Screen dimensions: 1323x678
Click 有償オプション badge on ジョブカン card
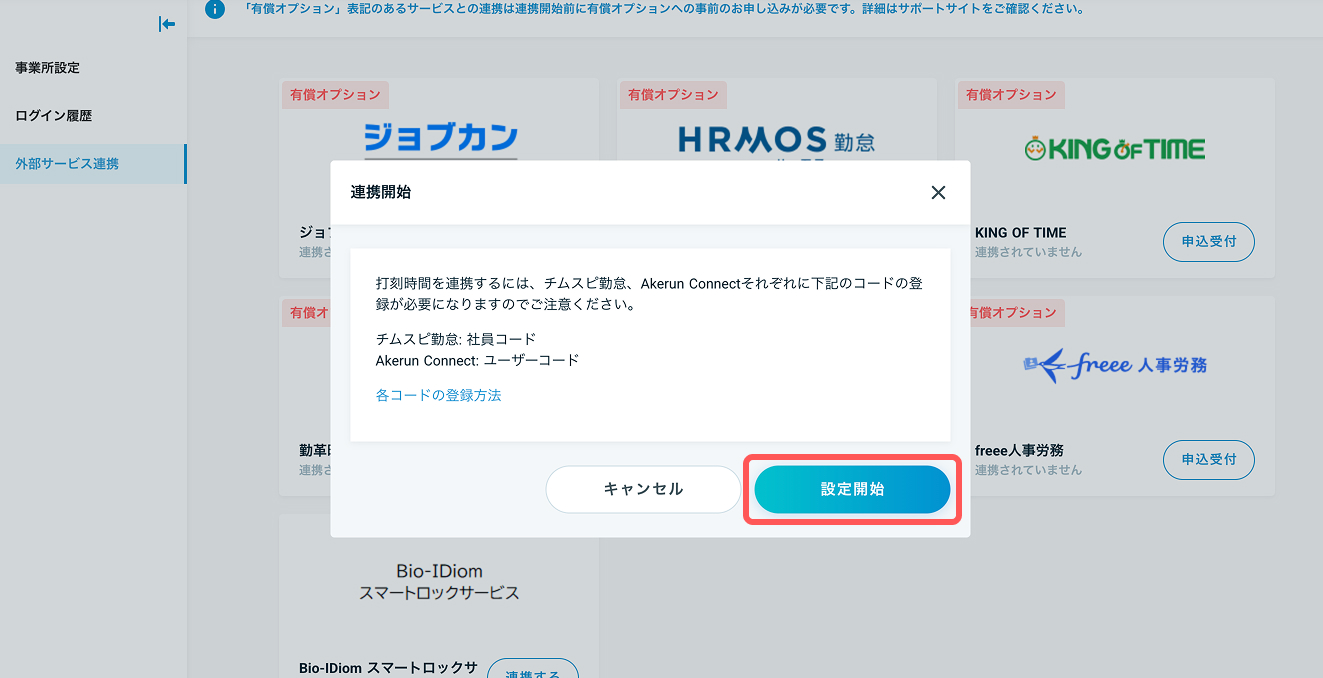click(x=335, y=95)
